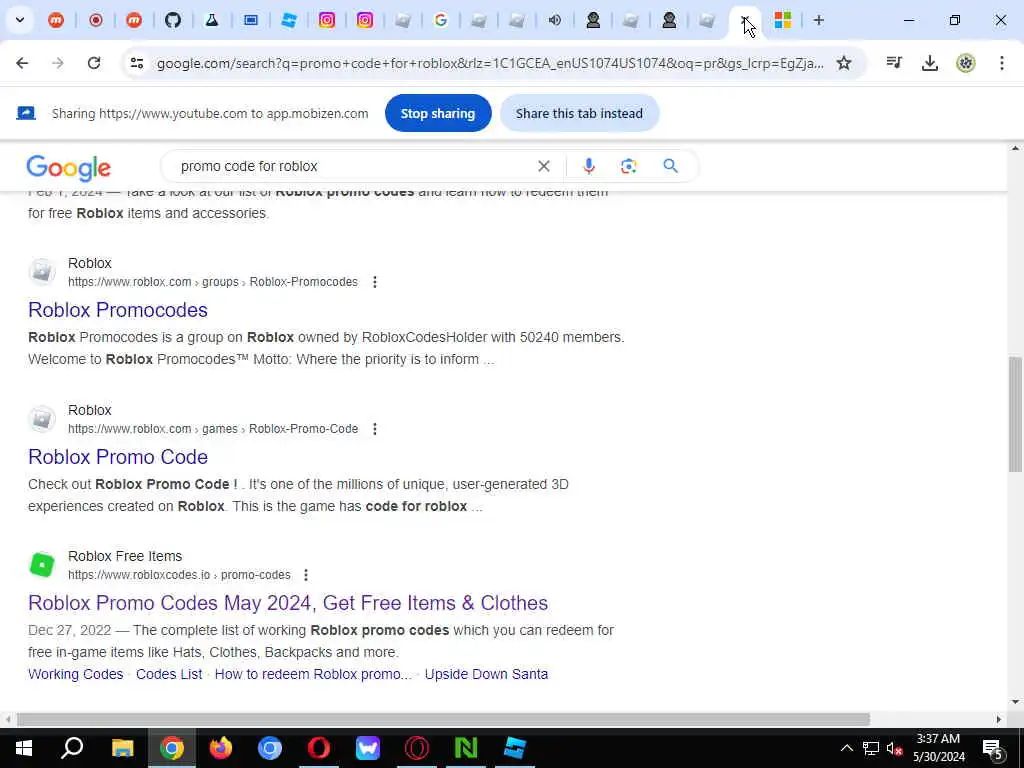Viewport: 1024px width, 768px height.
Task: Open more options for Roblox-Promo-Code result
Action: [374, 429]
